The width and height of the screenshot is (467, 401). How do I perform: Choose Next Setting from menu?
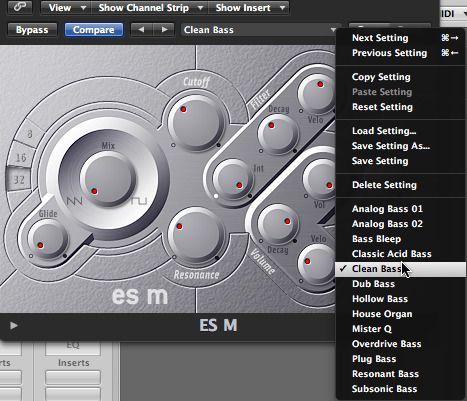click(400, 38)
